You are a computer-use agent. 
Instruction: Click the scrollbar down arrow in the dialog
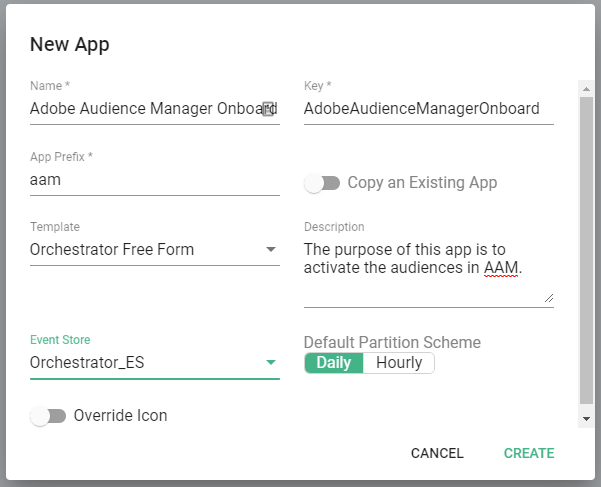click(x=586, y=418)
